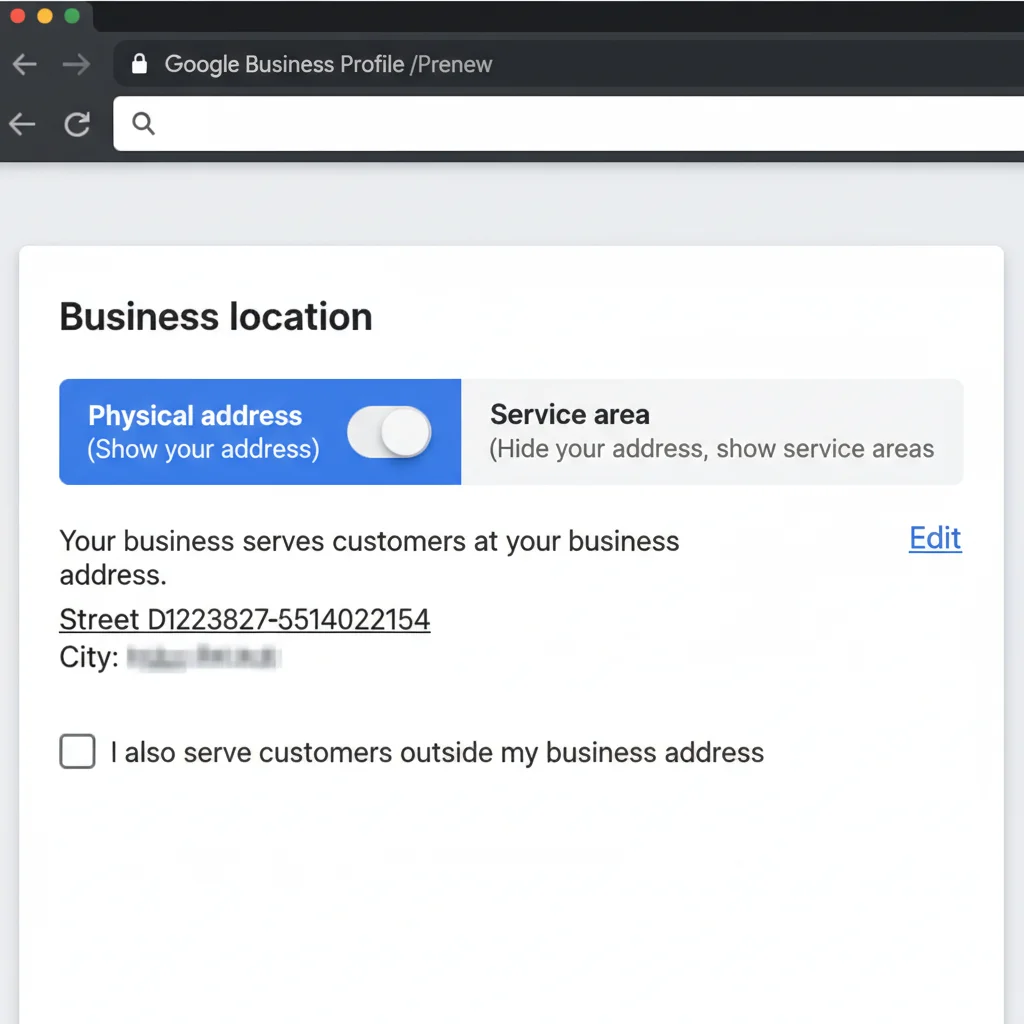
Task: Click the red close window button
Action: (x=18, y=16)
